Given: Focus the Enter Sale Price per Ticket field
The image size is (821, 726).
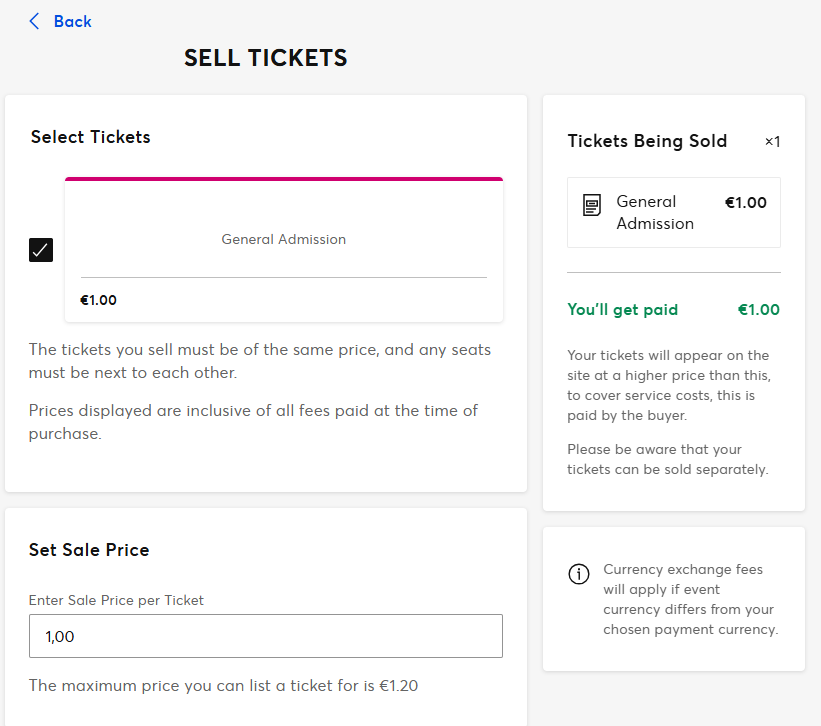Looking at the screenshot, I should (x=265, y=636).
